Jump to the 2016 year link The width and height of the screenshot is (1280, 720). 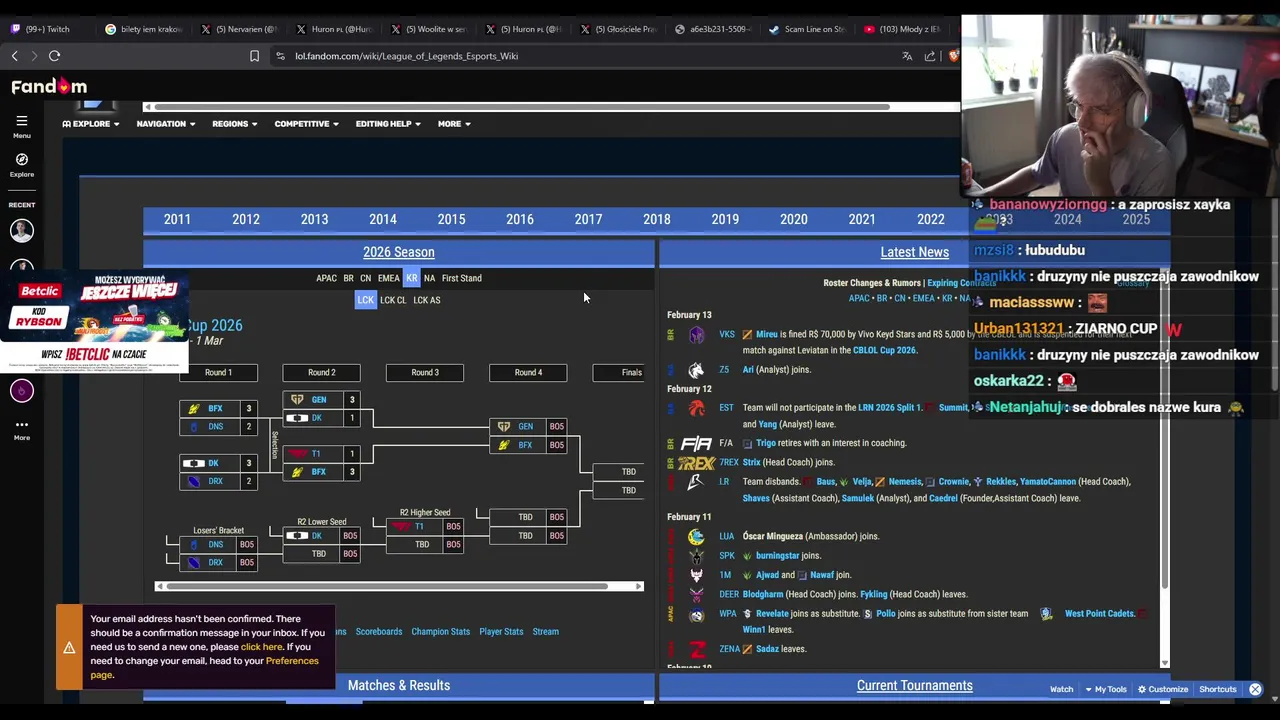[519, 219]
